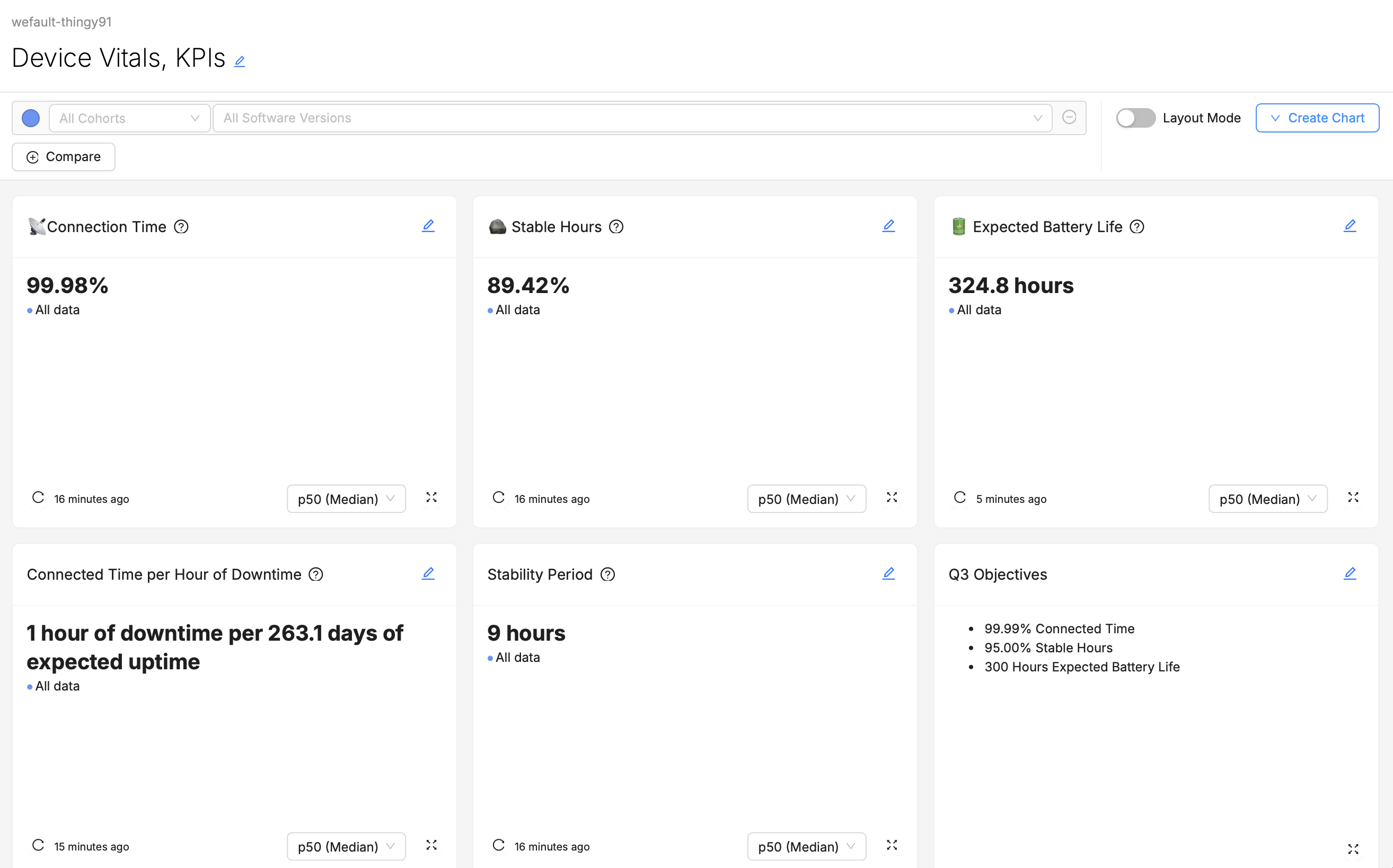
Task: Edit the Q3 Objectives card
Action: coord(1350,573)
